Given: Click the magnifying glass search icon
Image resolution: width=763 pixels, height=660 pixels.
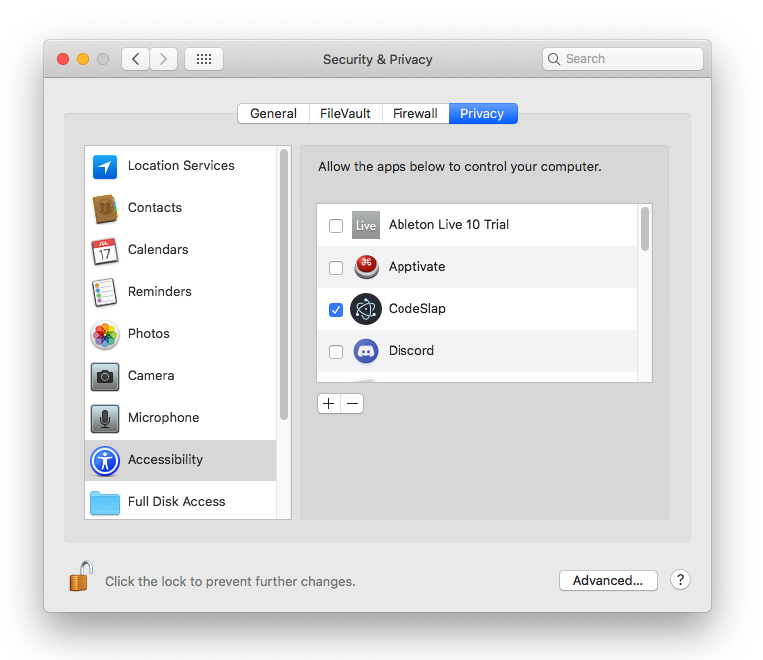Looking at the screenshot, I should 554,59.
